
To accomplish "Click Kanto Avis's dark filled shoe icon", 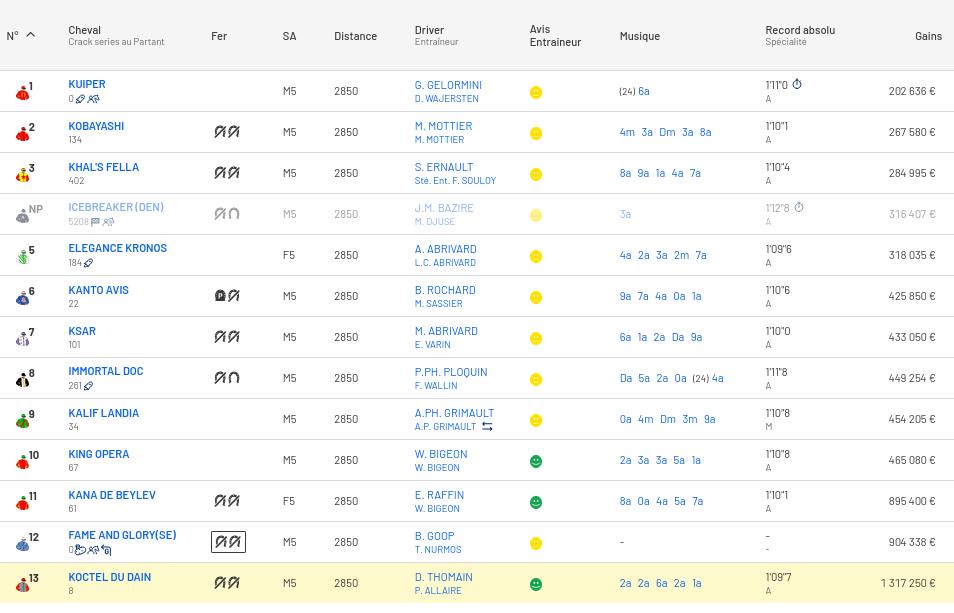I will tap(220, 296).
